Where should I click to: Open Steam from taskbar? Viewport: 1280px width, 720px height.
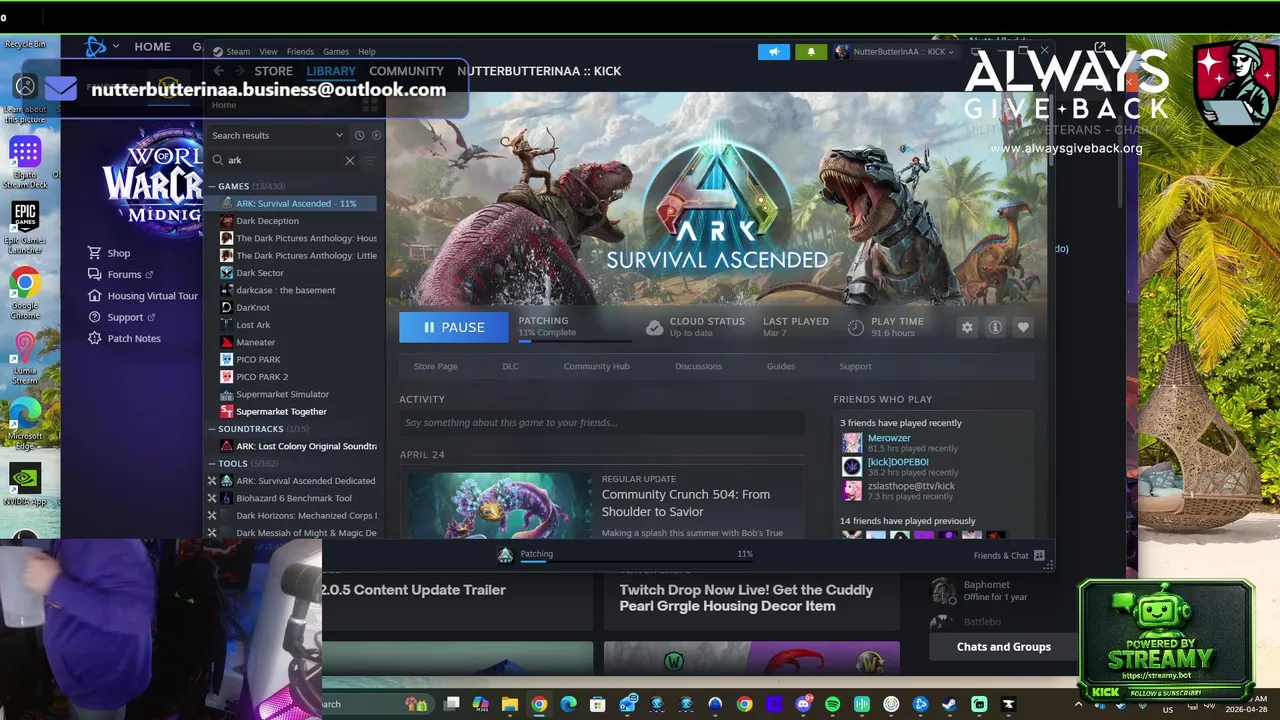[x=949, y=704]
